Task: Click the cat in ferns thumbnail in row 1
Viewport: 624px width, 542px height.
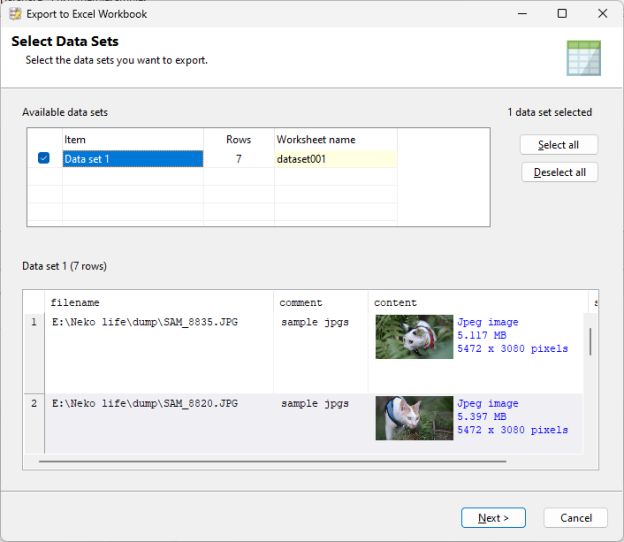Action: 414,337
